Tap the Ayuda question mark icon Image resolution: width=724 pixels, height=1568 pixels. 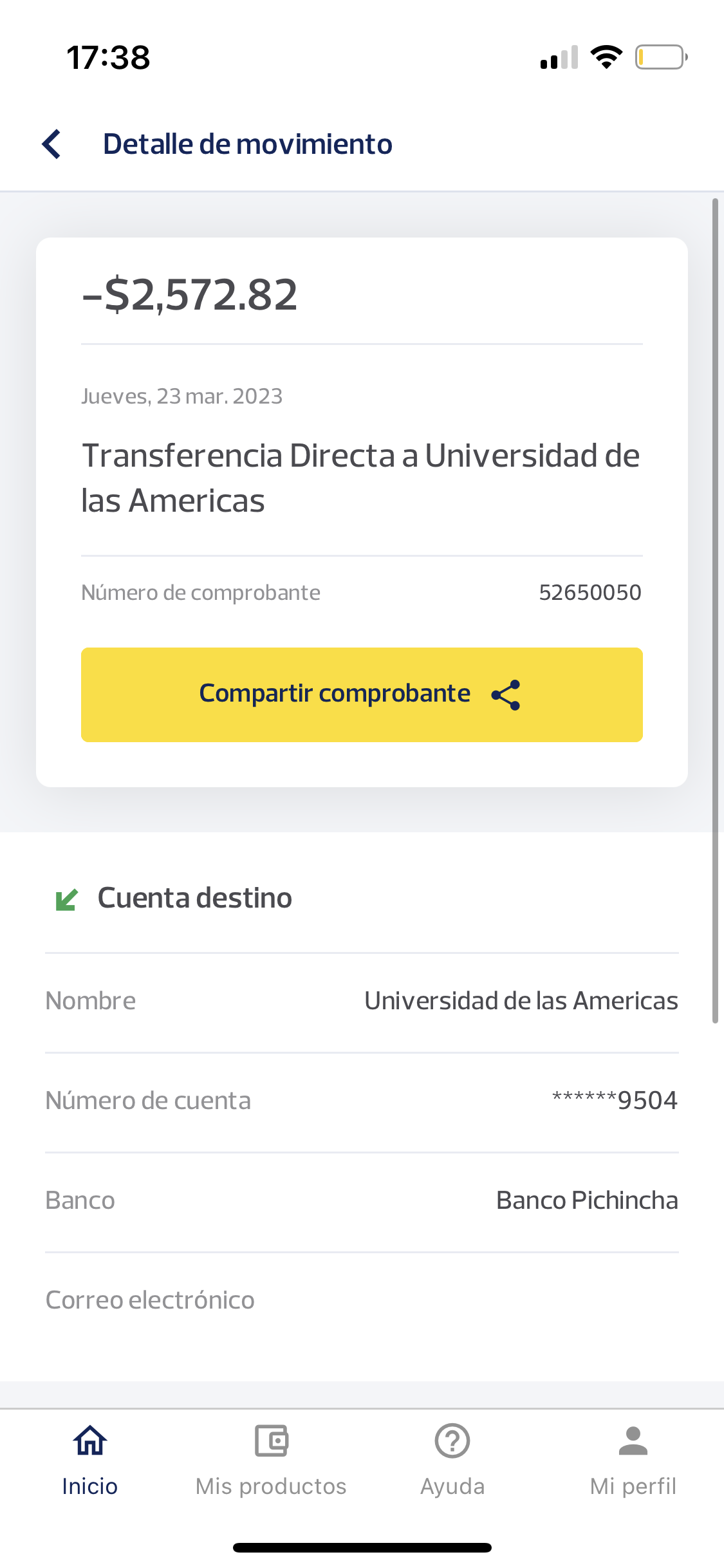pyautogui.click(x=452, y=1441)
